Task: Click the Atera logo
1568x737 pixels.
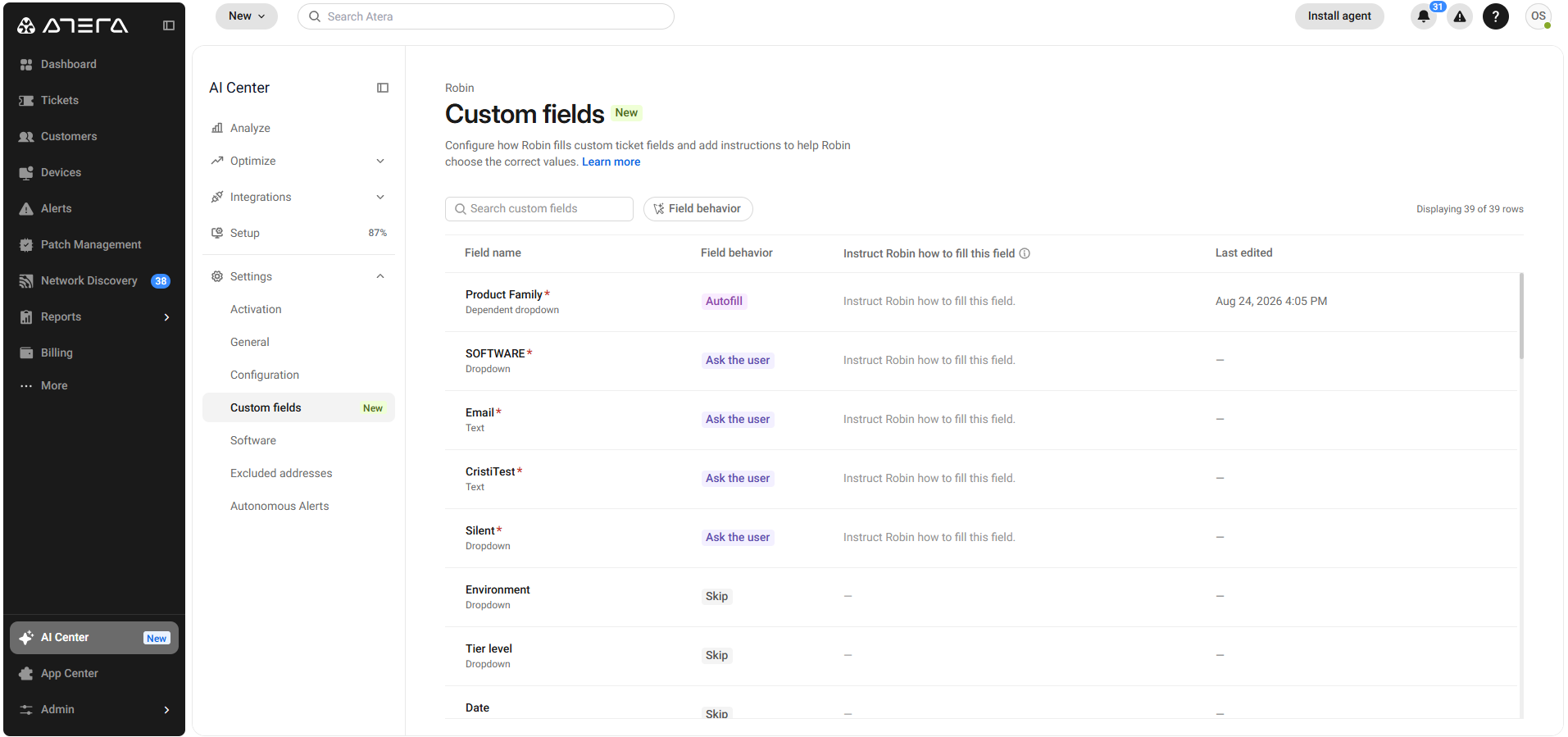Action: 72,25
